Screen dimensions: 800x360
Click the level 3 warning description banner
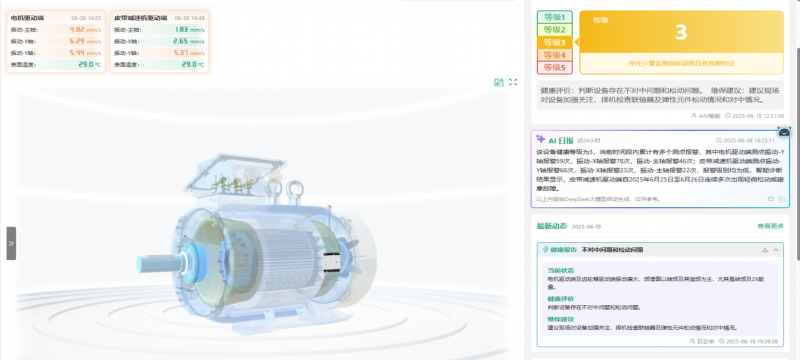681,64
